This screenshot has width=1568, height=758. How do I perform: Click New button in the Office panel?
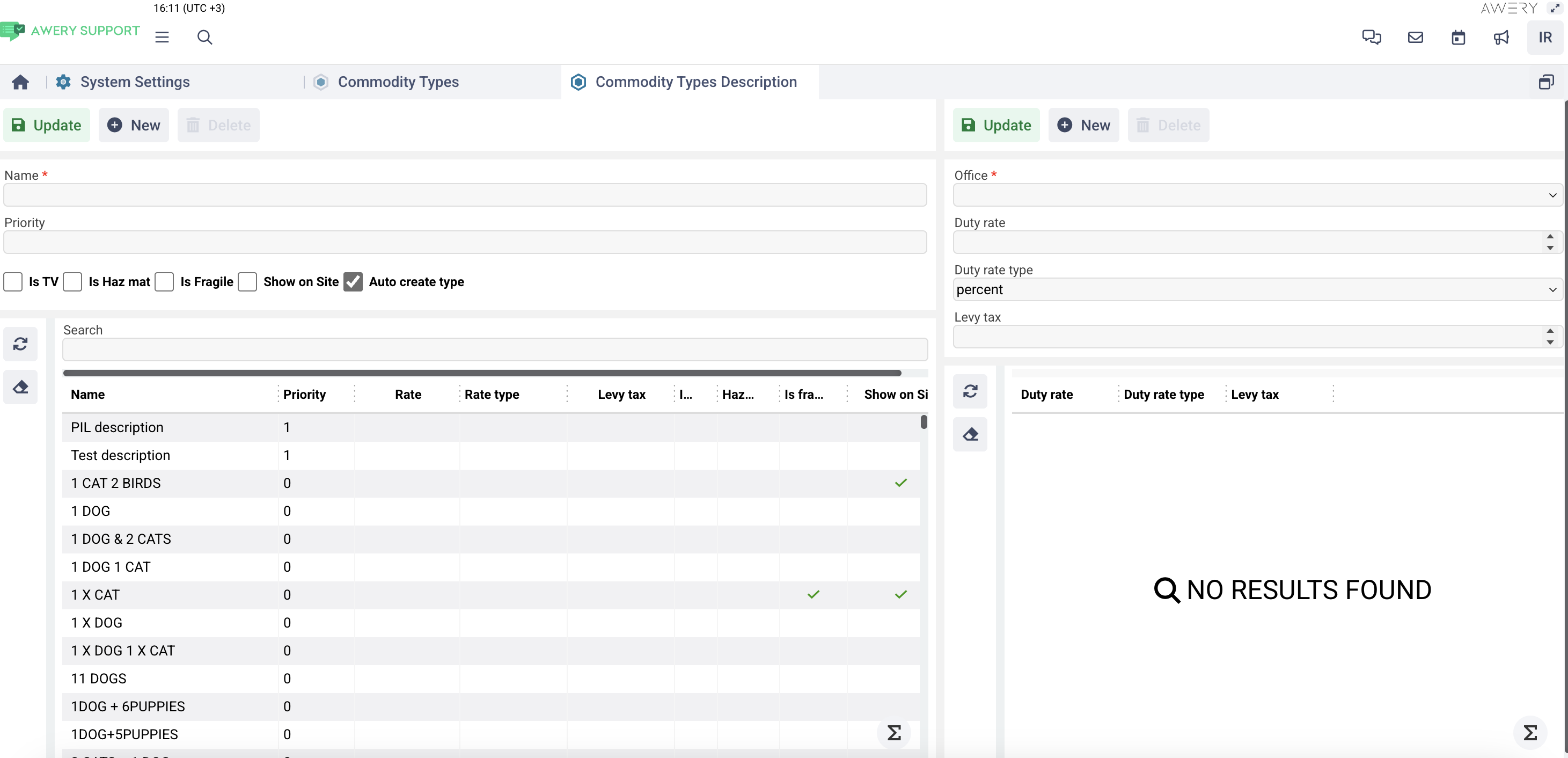pyautogui.click(x=1083, y=126)
